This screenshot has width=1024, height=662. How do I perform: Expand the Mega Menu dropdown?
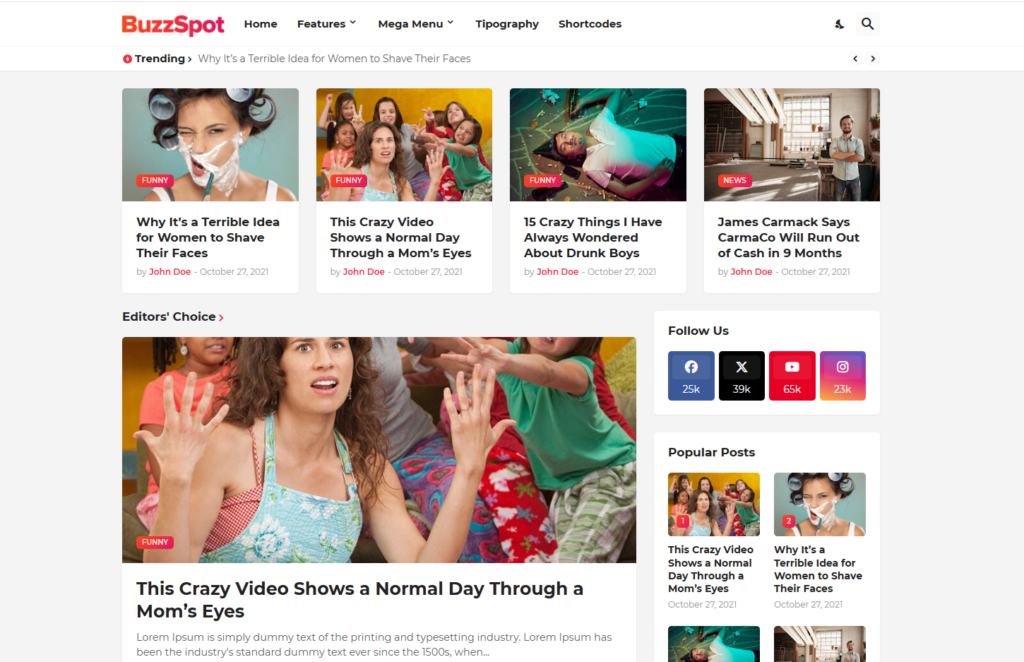pyautogui.click(x=415, y=24)
